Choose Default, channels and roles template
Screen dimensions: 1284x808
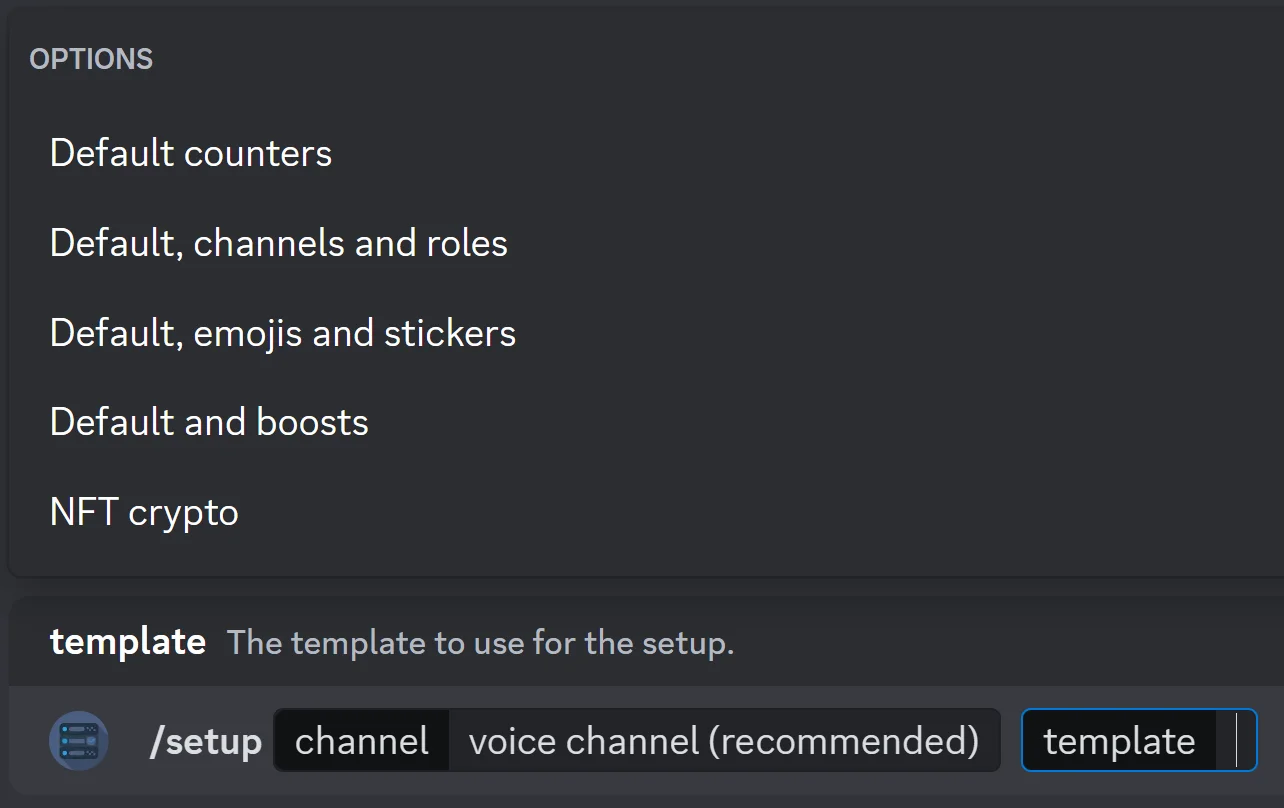278,243
